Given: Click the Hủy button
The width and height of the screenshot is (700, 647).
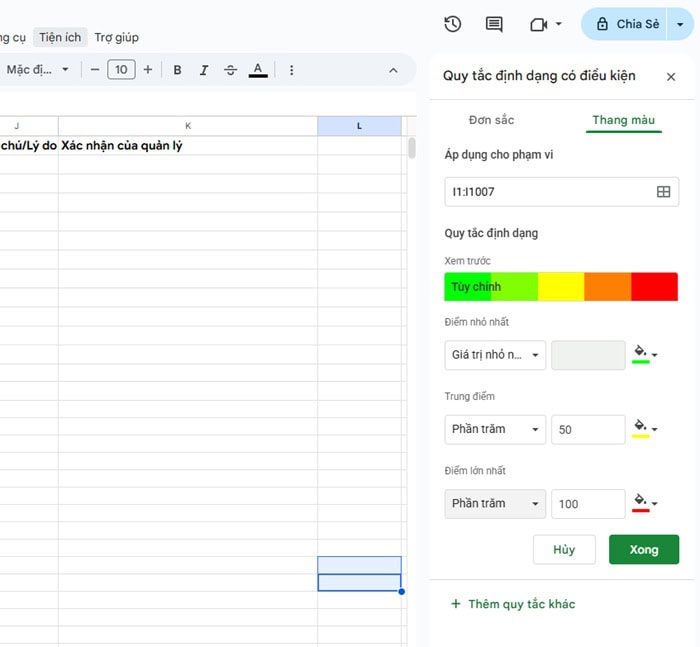Looking at the screenshot, I should 564,549.
